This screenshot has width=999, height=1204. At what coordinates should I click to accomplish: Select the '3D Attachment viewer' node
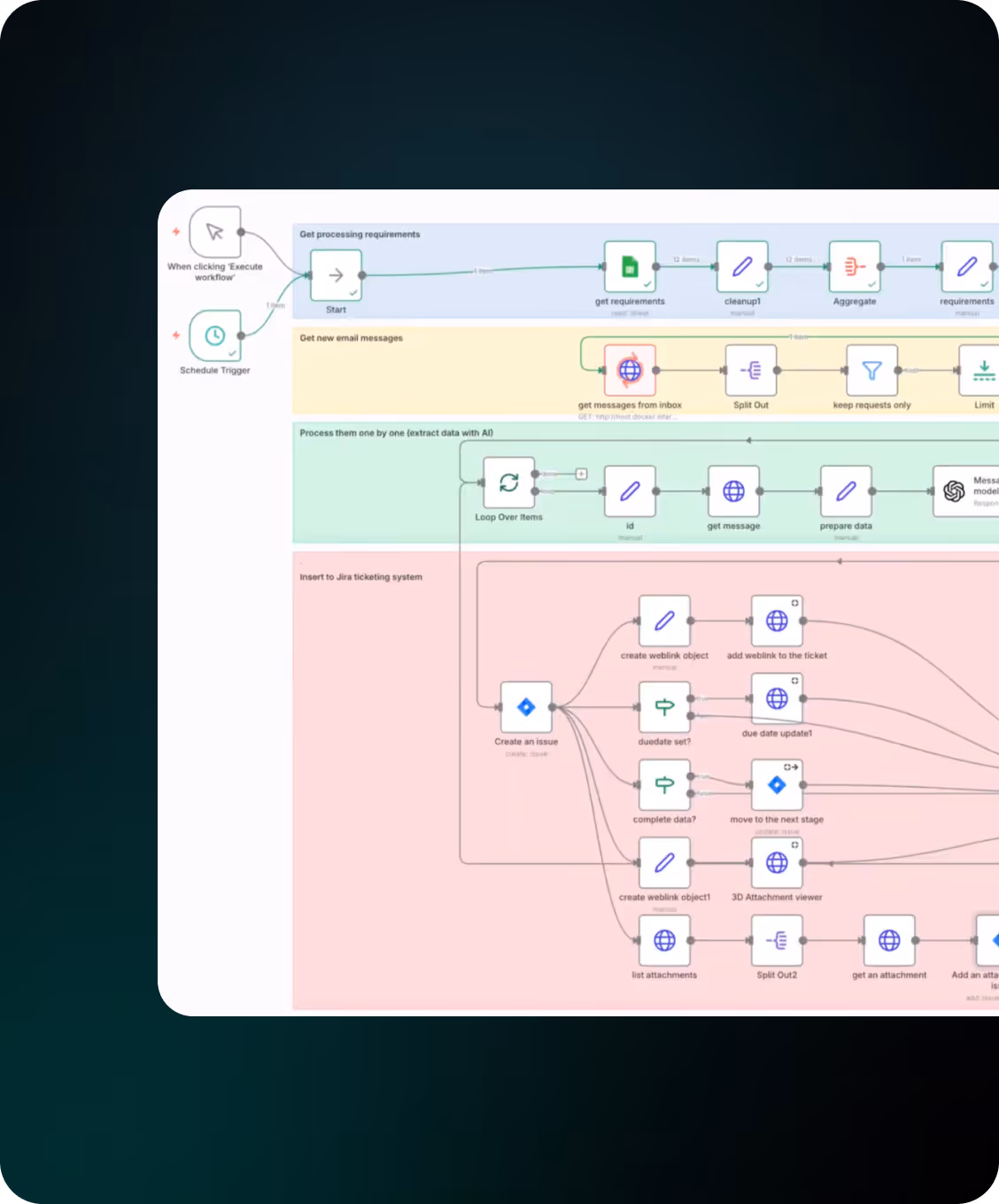(777, 862)
